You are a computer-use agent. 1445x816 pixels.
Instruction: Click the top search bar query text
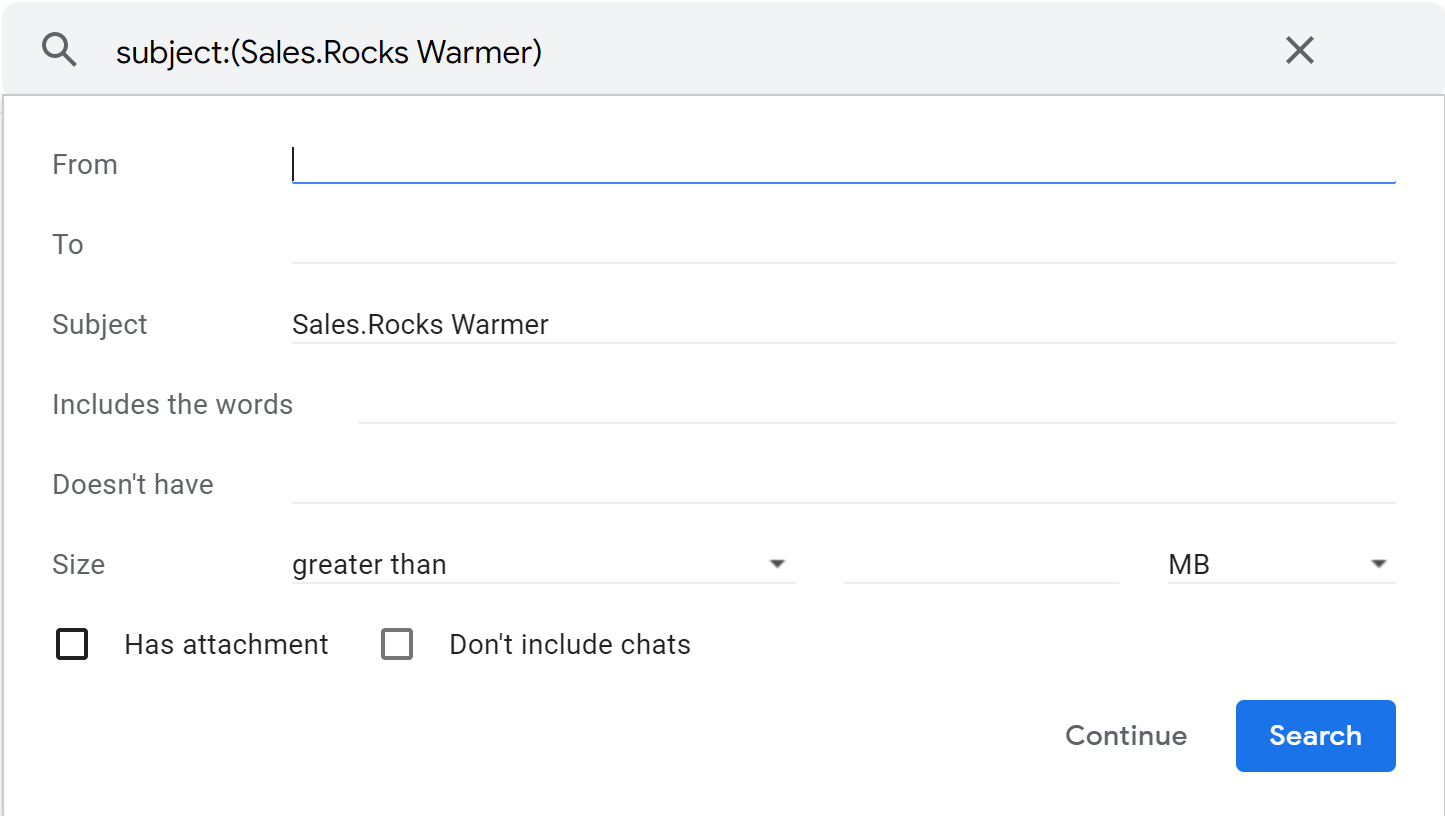pos(330,52)
